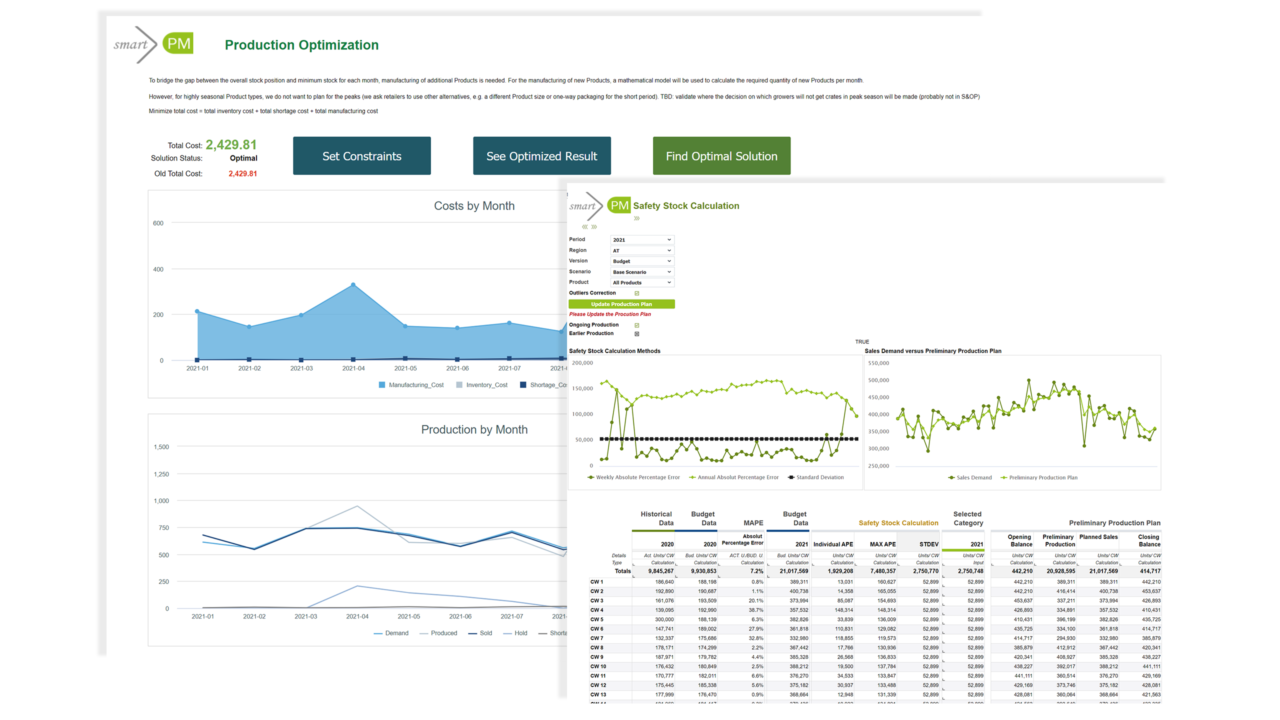Image resolution: width=1280 pixels, height=720 pixels.
Task: Open the Period dropdown showing 2021
Action: 642,240
